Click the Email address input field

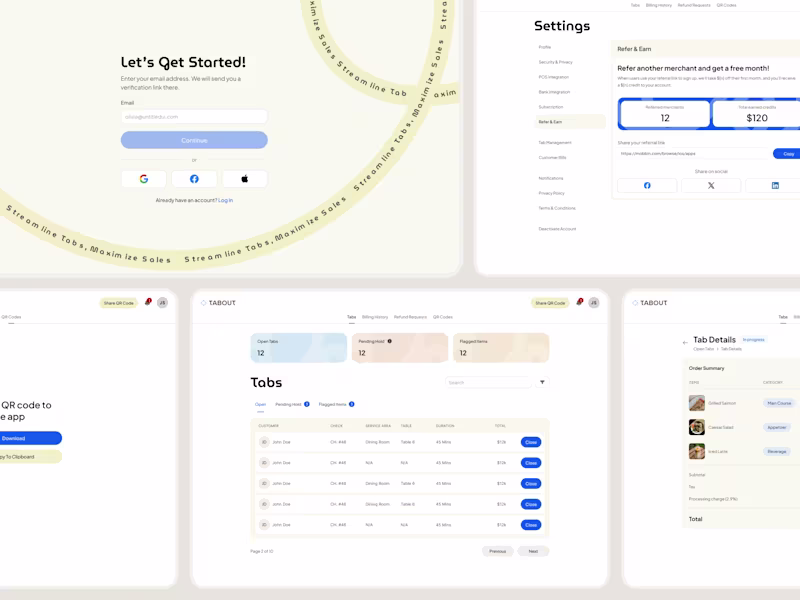click(193, 115)
